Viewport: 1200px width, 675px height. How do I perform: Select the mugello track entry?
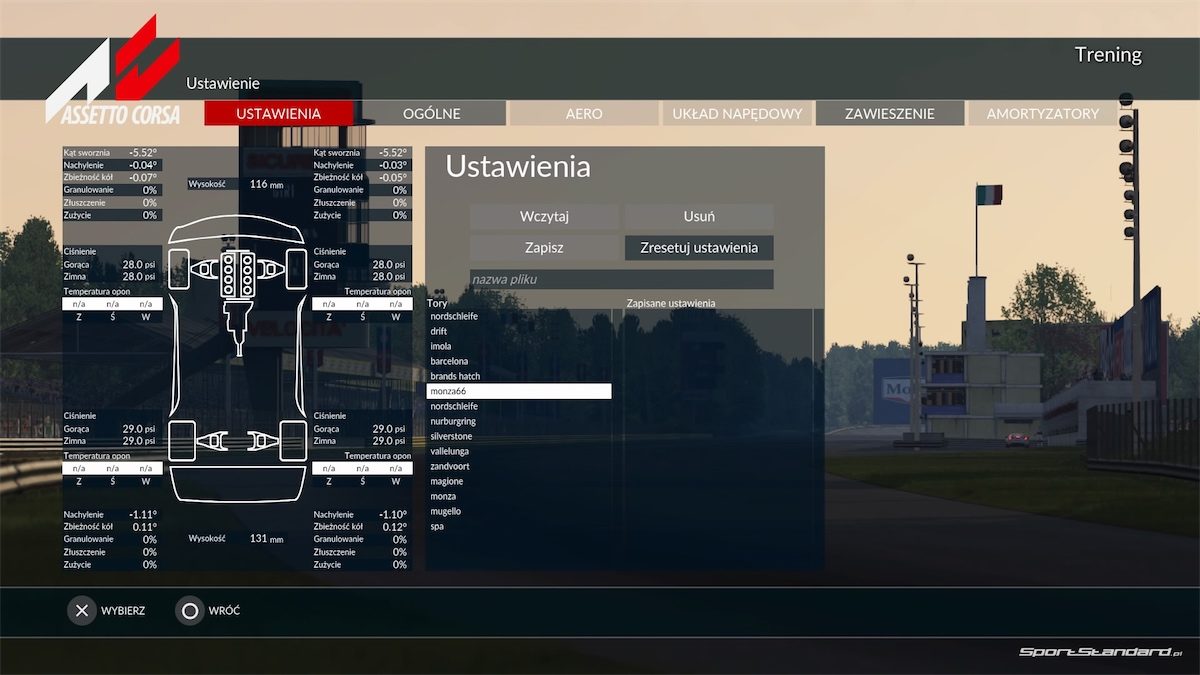pyautogui.click(x=519, y=511)
